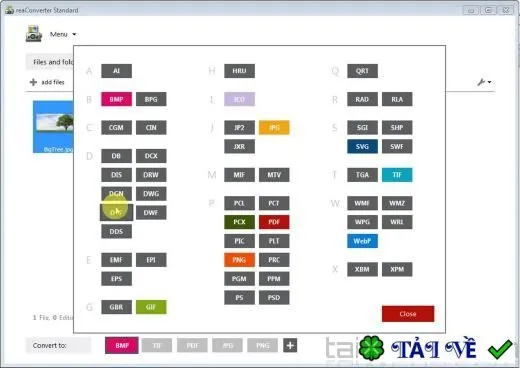The width and height of the screenshot is (520, 368).
Task: Toggle JPG in the Convert to bar
Action: point(228,346)
